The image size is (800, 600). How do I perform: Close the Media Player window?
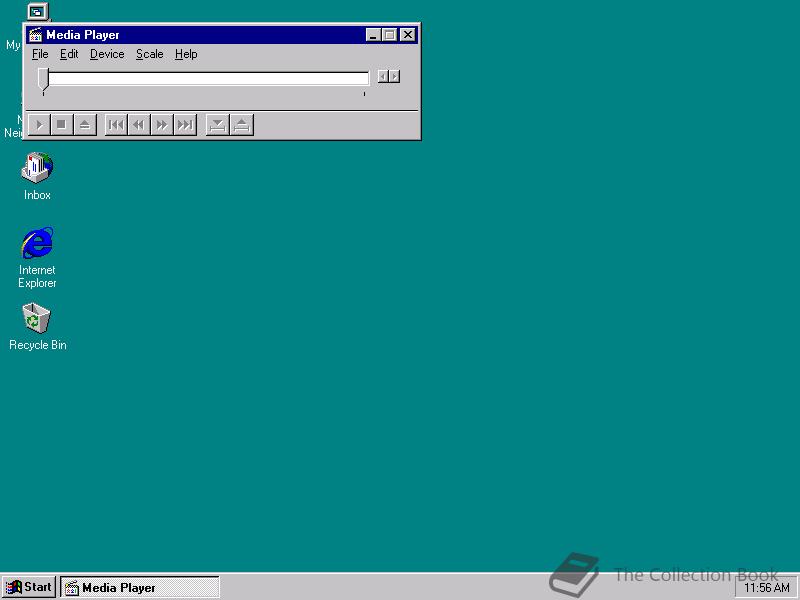[408, 35]
